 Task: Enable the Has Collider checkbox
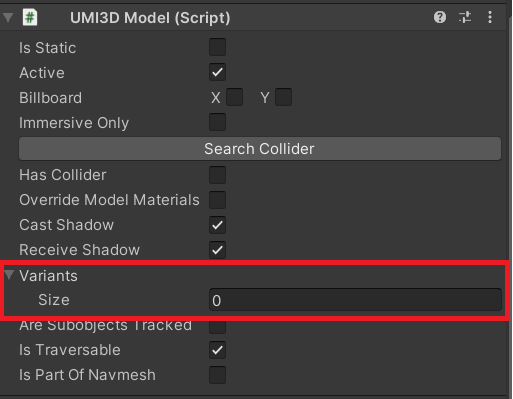coord(217,175)
